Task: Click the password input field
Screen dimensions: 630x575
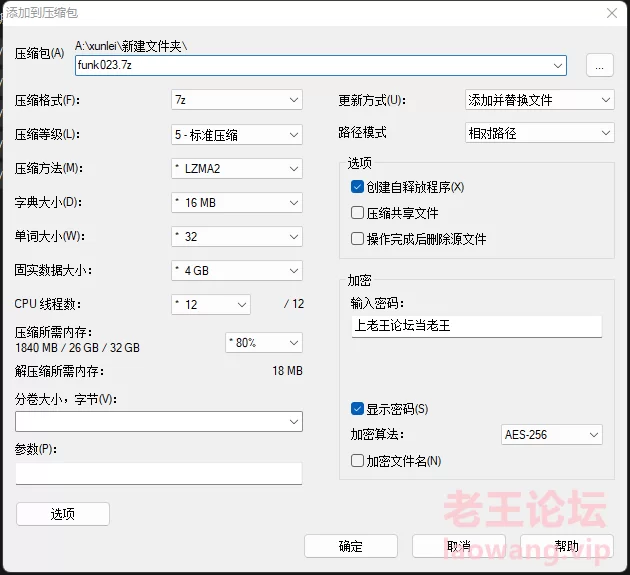Action: [477, 326]
